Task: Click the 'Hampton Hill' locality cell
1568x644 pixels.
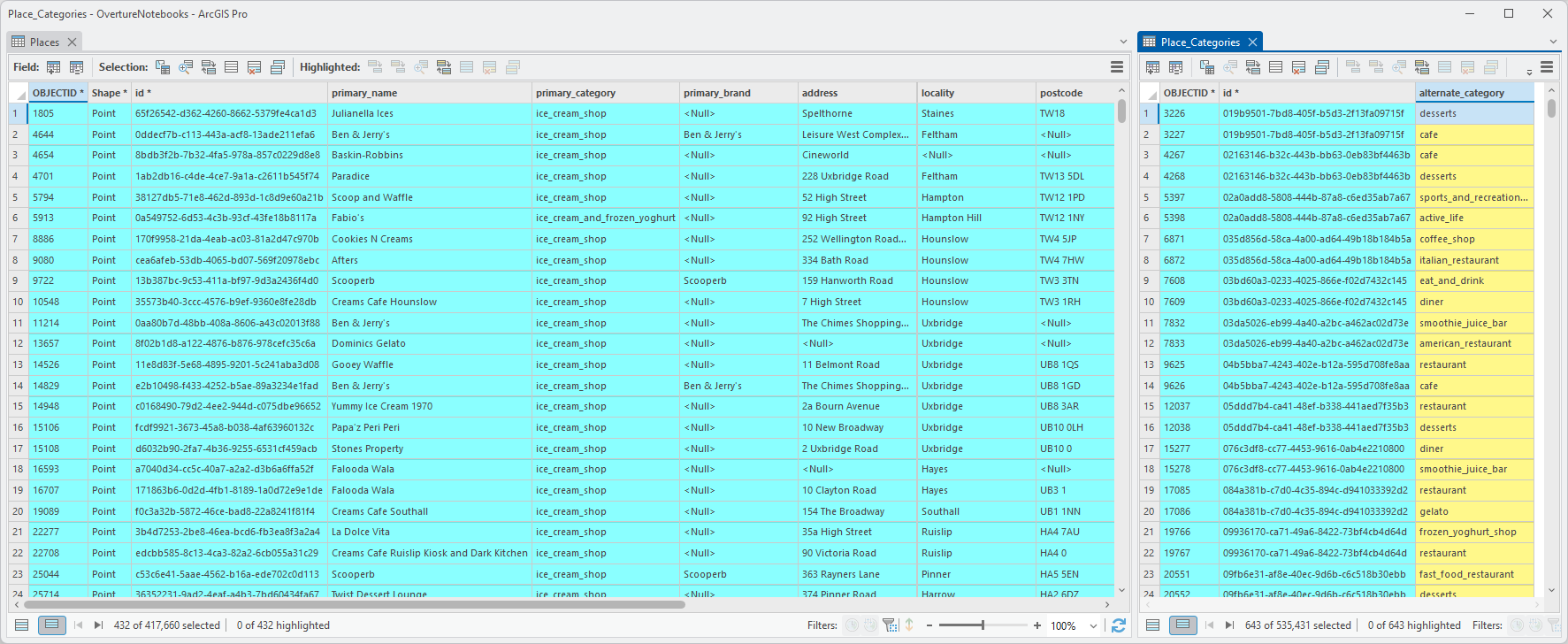Action: tap(977, 218)
